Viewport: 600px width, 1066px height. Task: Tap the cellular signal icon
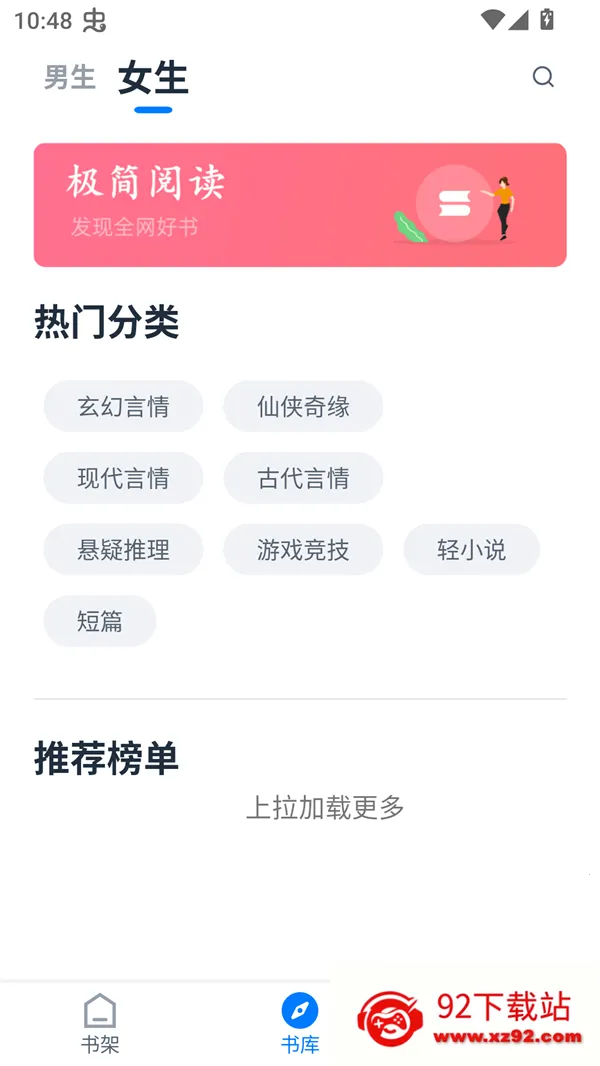pyautogui.click(x=518, y=19)
